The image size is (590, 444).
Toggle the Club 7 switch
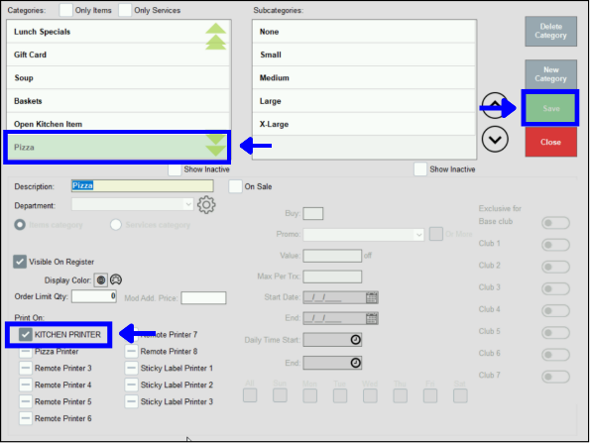click(555, 376)
